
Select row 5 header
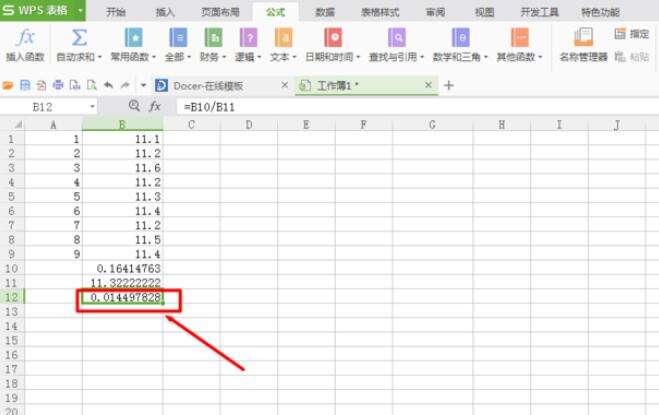[11, 196]
